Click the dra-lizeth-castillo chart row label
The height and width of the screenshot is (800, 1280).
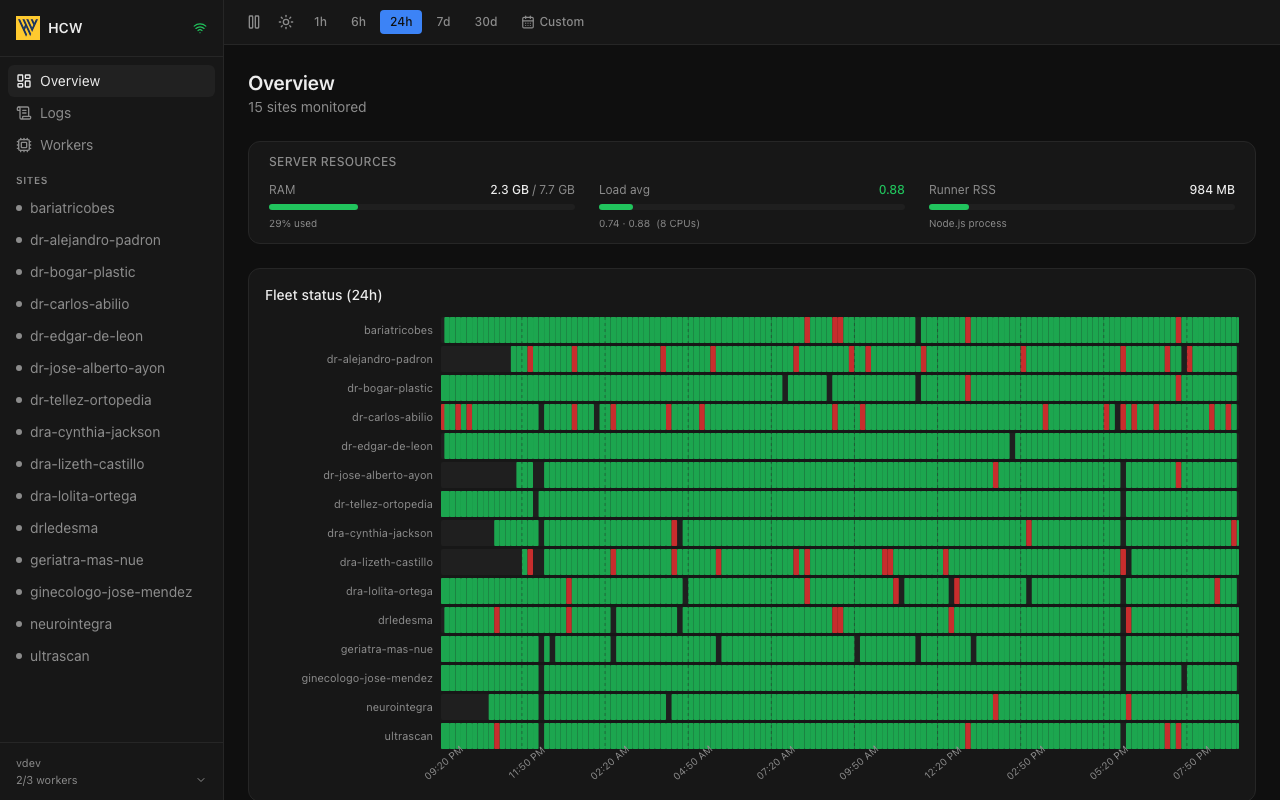pyautogui.click(x=386, y=562)
